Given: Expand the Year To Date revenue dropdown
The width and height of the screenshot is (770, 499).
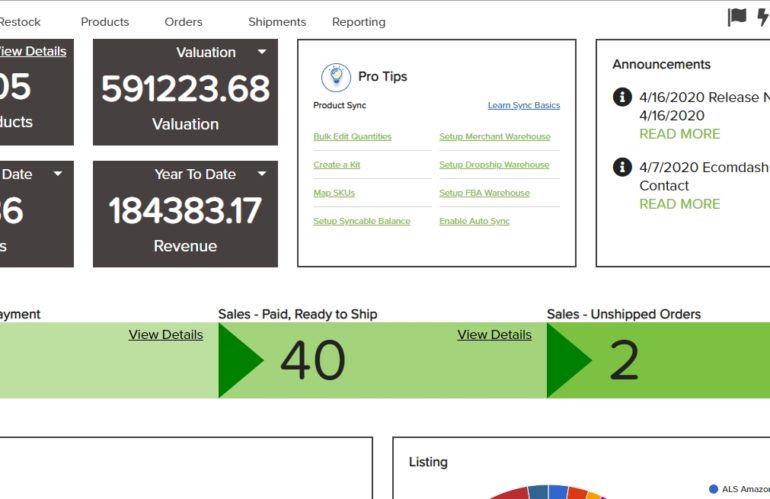Looking at the screenshot, I should point(262,174).
